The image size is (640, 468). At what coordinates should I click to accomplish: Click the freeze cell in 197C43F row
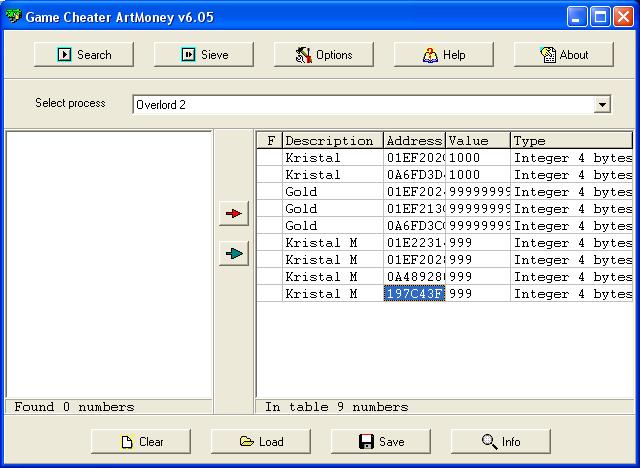click(270, 294)
